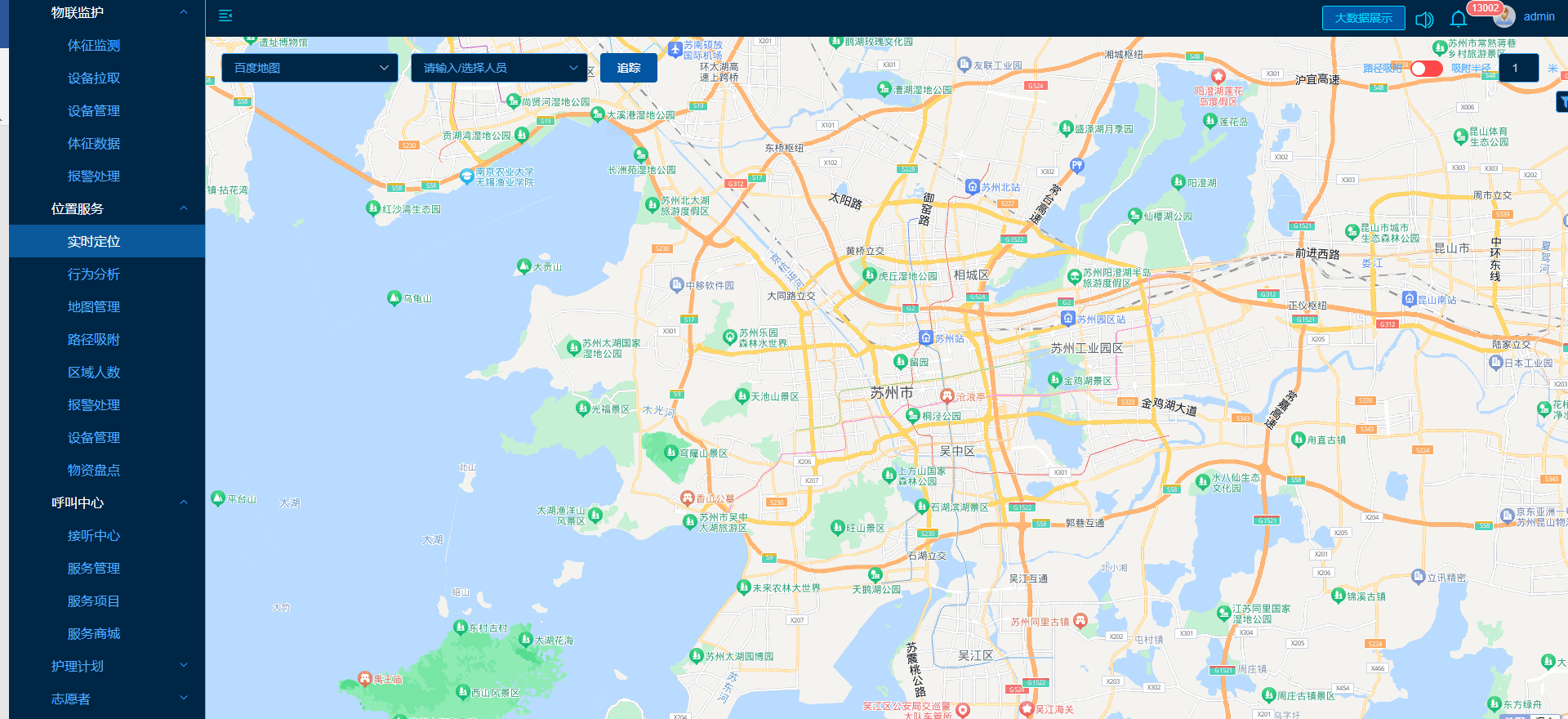Click the 穹窿山景区 marker
This screenshot has width=1568, height=719.
pyautogui.click(x=671, y=451)
